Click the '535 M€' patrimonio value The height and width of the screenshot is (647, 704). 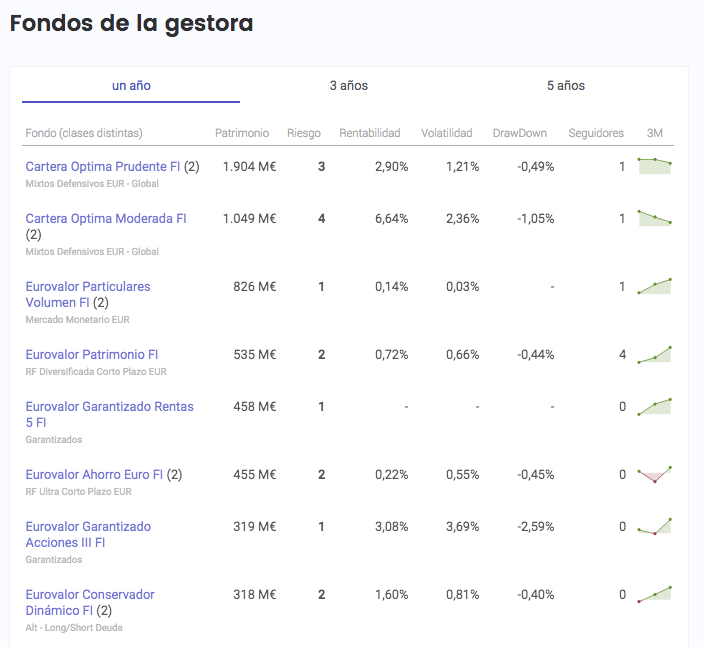[255, 355]
